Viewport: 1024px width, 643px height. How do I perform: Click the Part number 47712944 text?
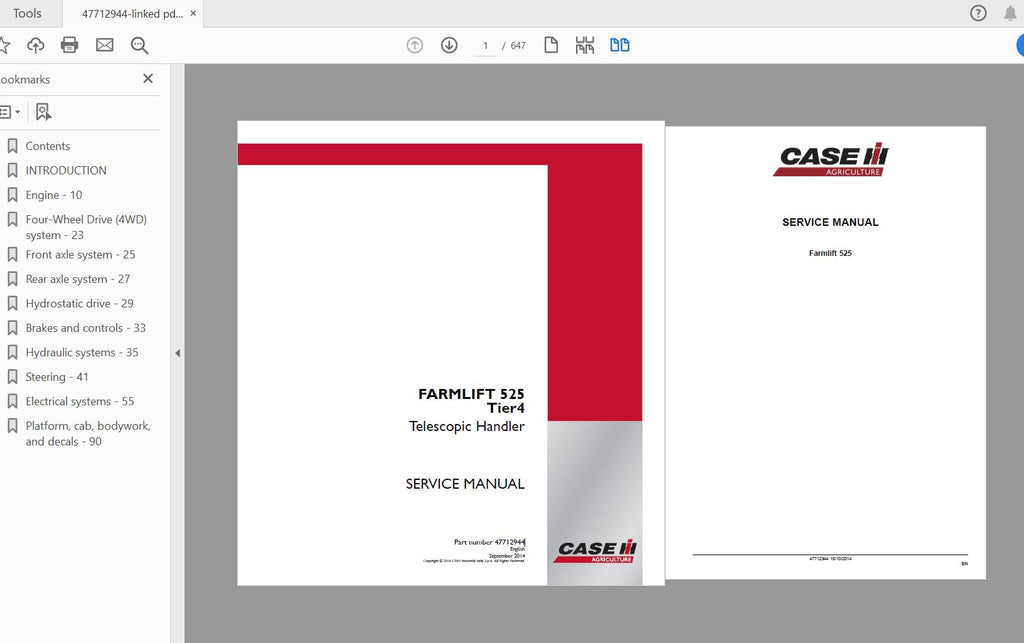tap(489, 542)
